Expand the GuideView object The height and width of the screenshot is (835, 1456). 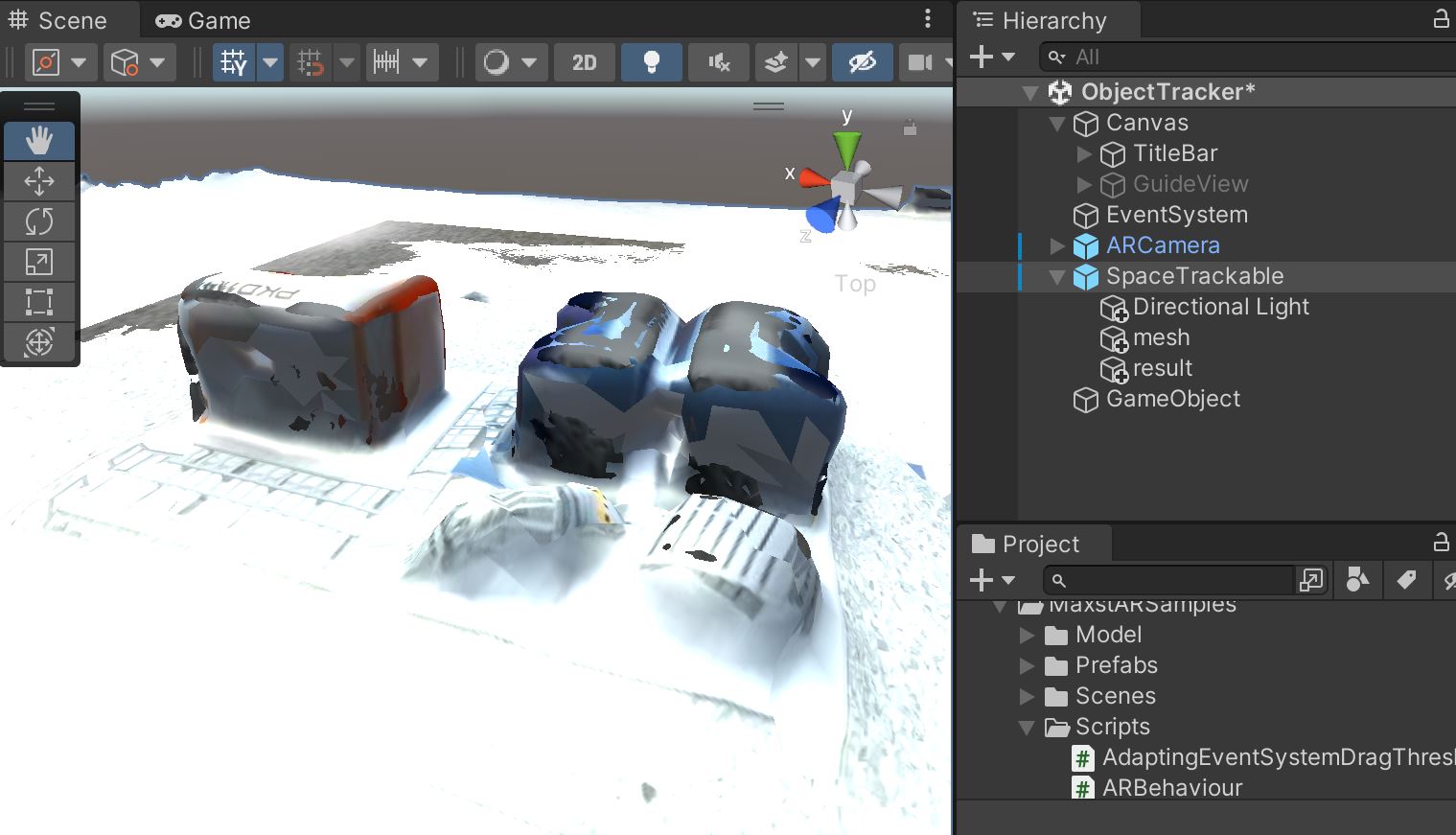coord(1084,185)
